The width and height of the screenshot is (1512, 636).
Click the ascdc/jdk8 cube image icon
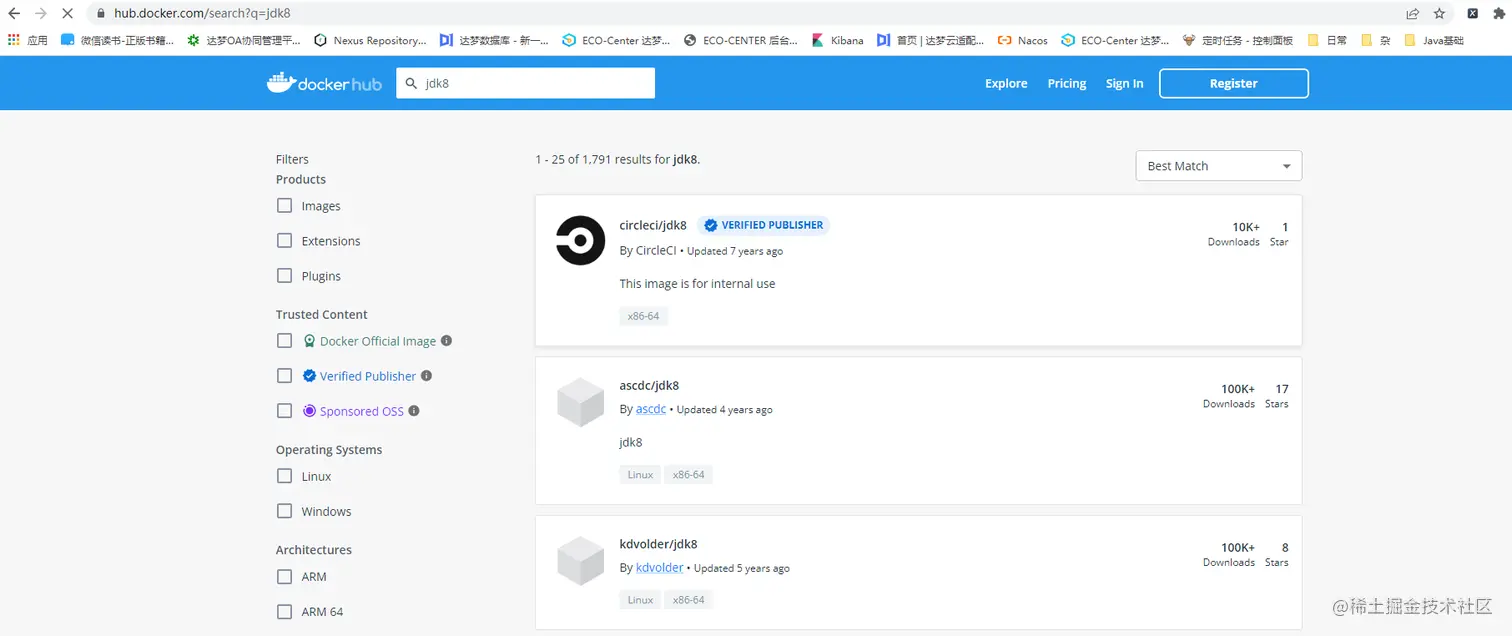coord(580,403)
